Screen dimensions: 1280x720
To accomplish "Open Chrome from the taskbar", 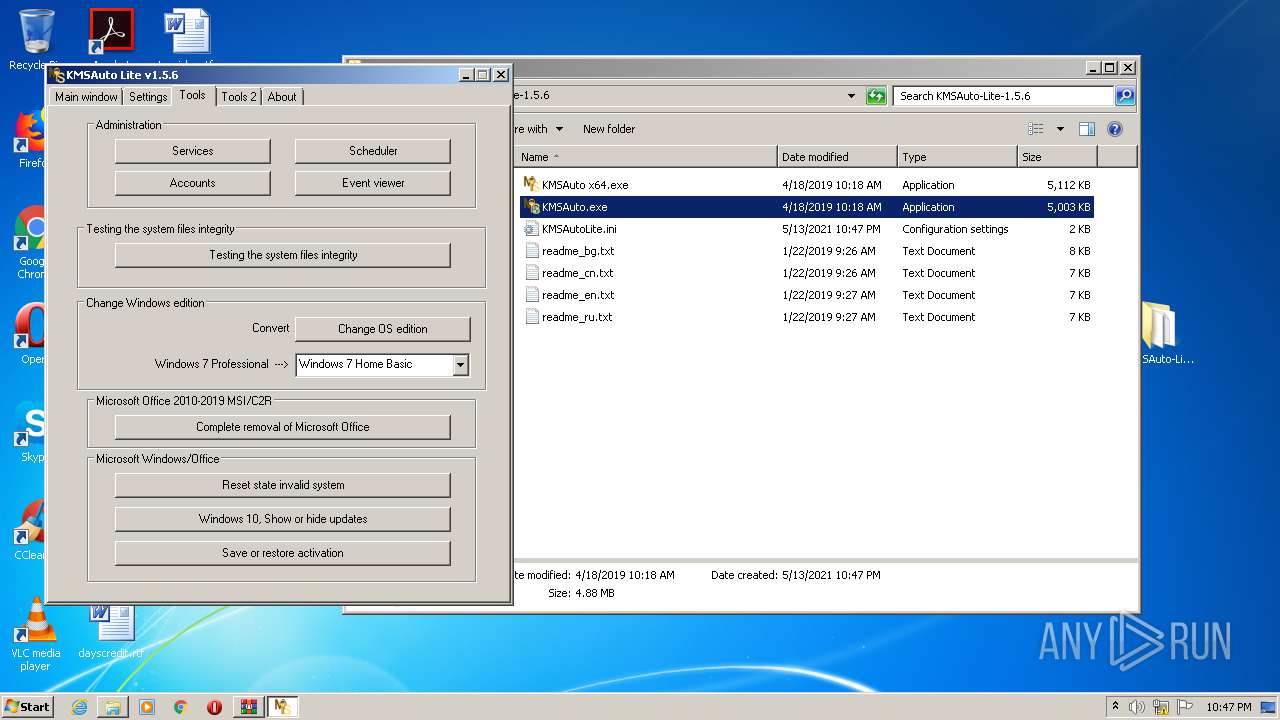I will [x=181, y=707].
